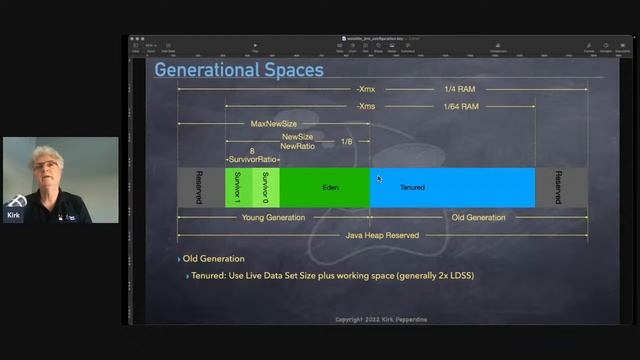Image resolution: width=640 pixels, height=360 pixels.
Task: Click the document file name in title bar
Action: pyautogui.click(x=375, y=39)
